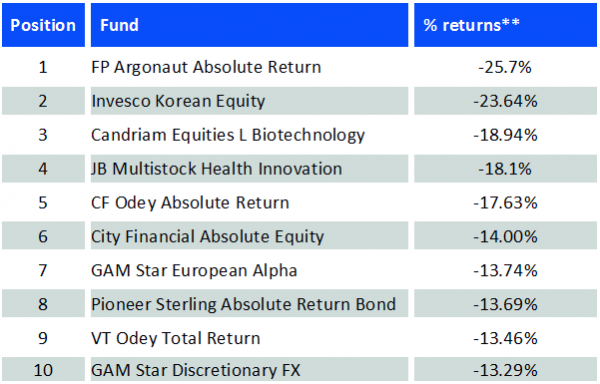
Task: Select position number 10 cell
Action: pyautogui.click(x=43, y=370)
